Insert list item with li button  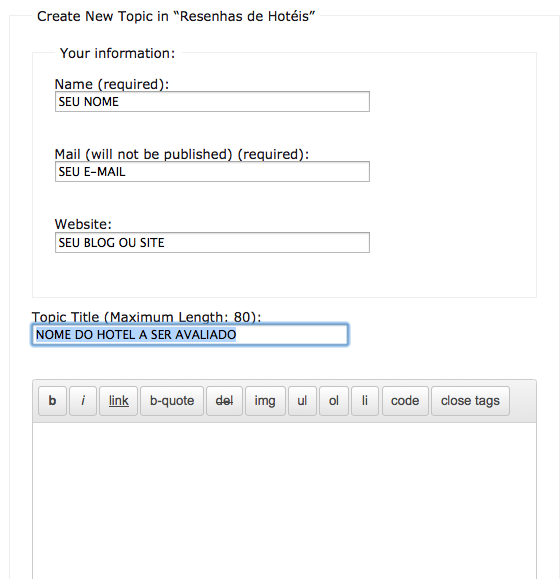coord(365,401)
